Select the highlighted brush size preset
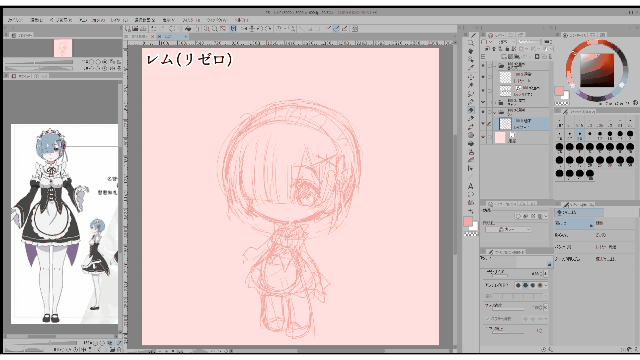The image size is (640, 360). 580,135
